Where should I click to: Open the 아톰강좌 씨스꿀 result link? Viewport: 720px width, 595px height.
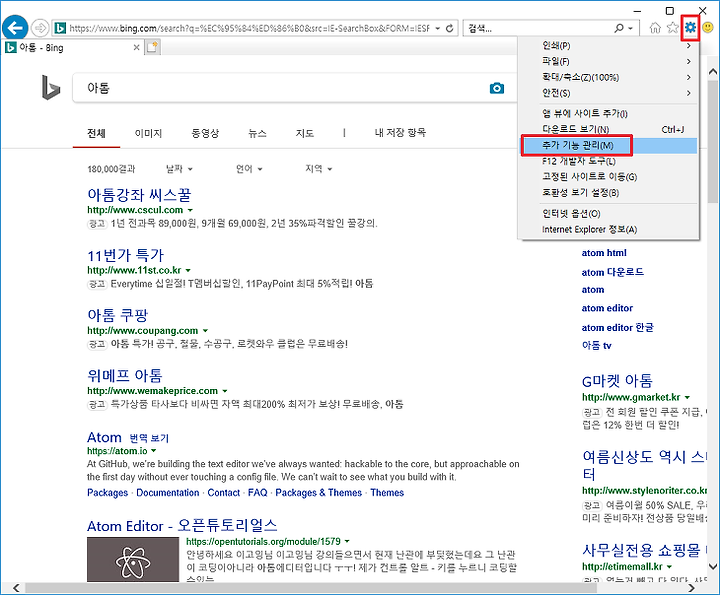(139, 195)
